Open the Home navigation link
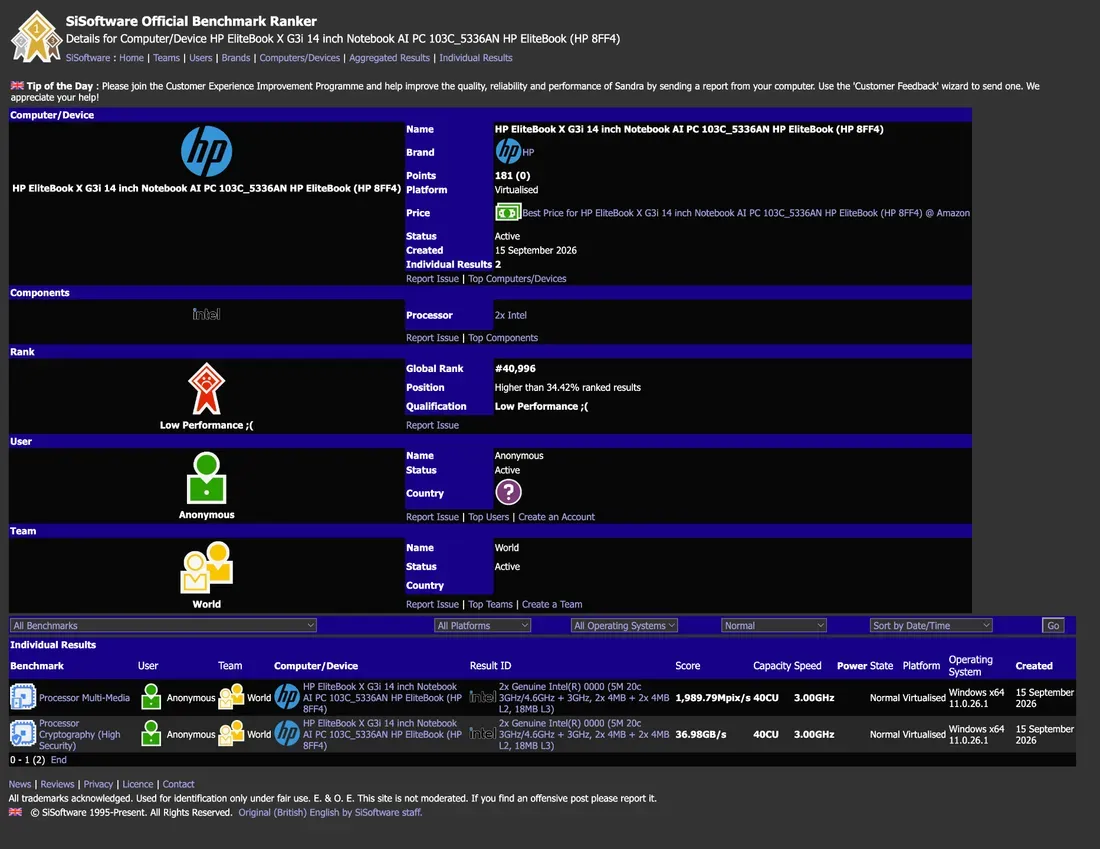This screenshot has width=1100, height=849. point(131,58)
